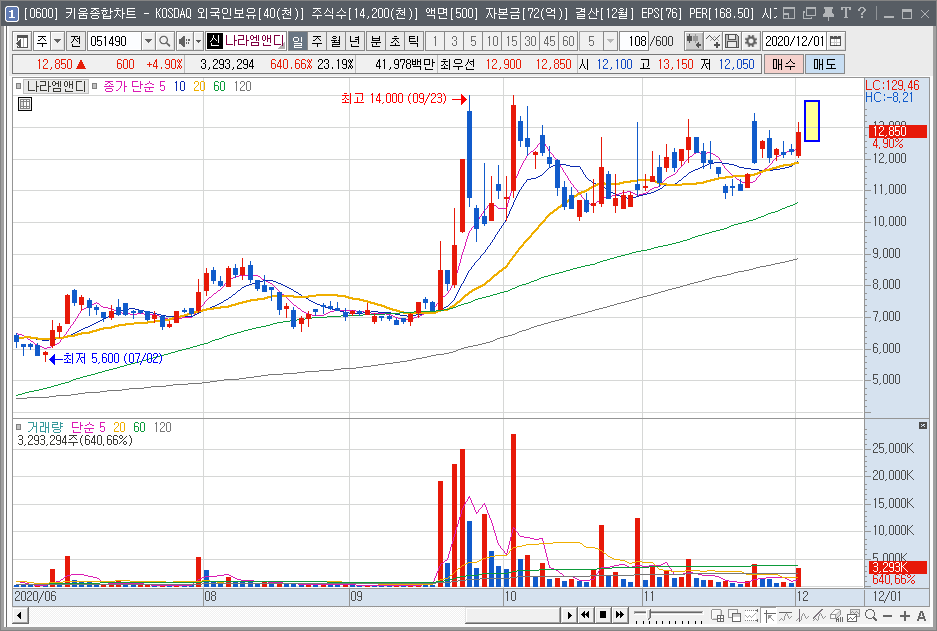
Task: Select weekly '주' chart period
Action: click(316, 41)
